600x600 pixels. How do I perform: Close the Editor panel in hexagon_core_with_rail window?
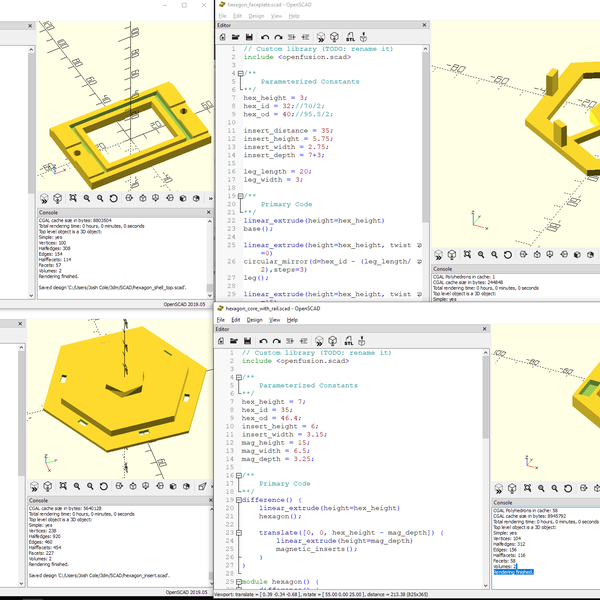484,329
